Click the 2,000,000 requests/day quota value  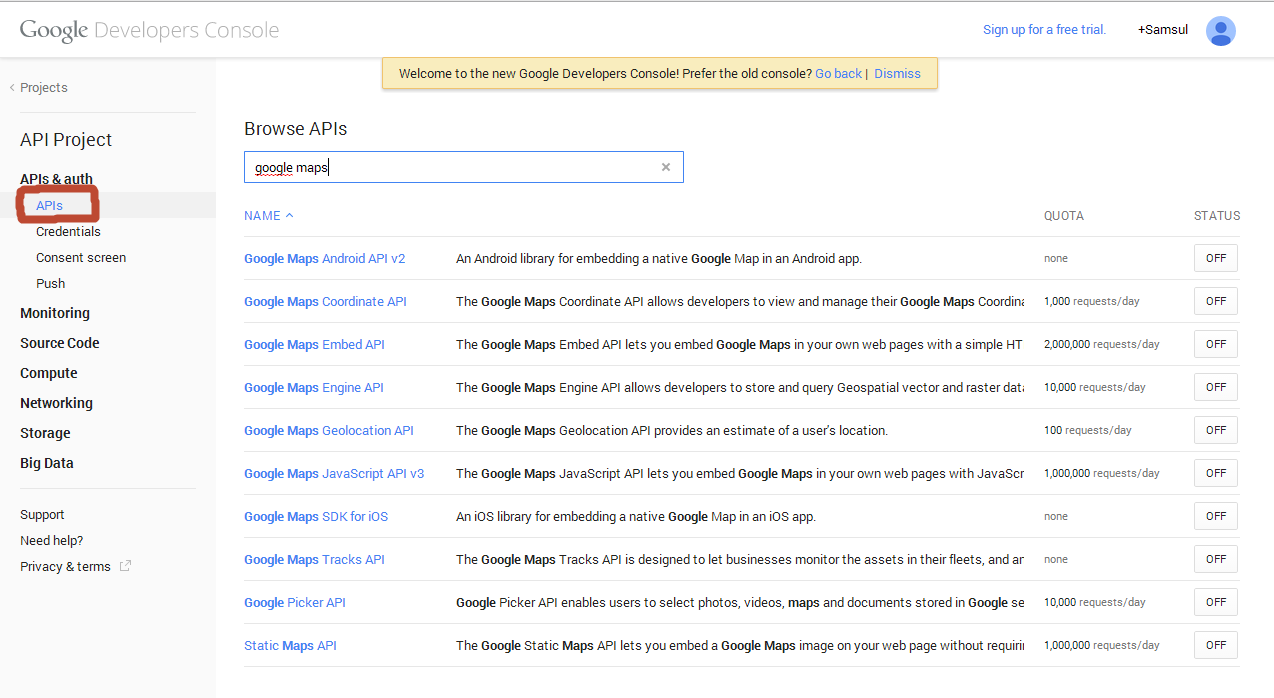[1102, 344]
